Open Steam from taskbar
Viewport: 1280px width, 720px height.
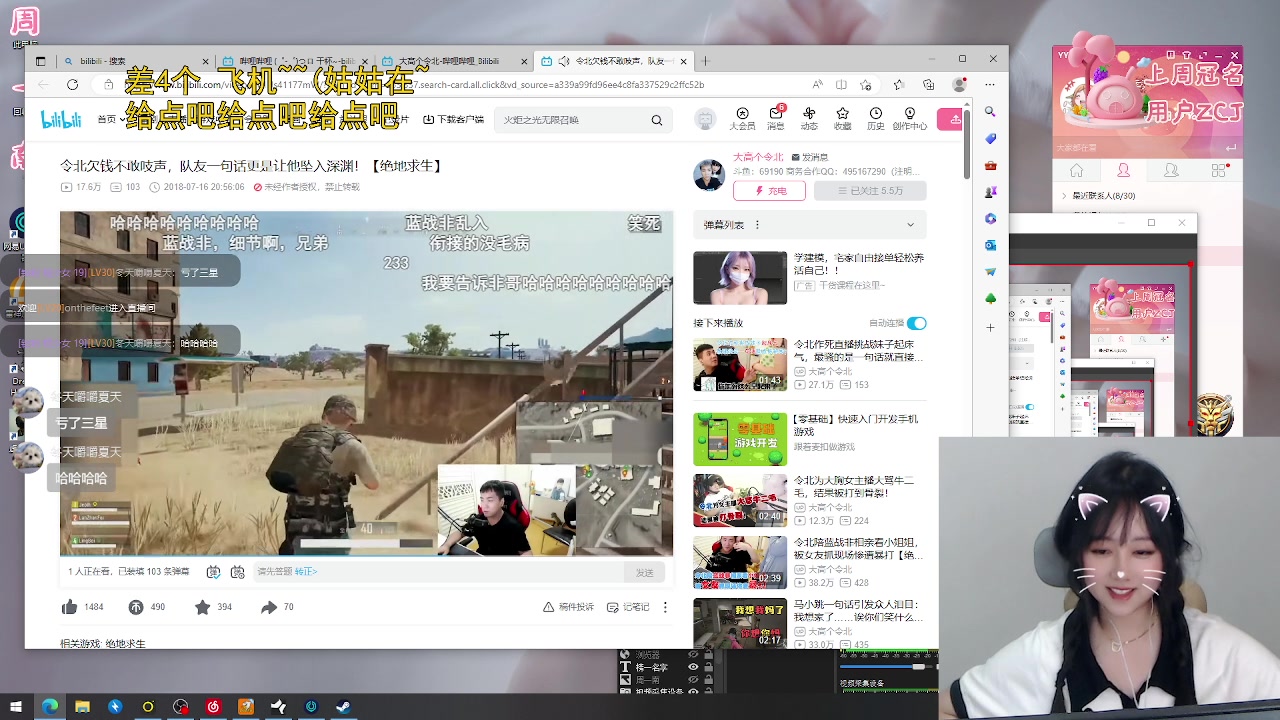[x=343, y=707]
